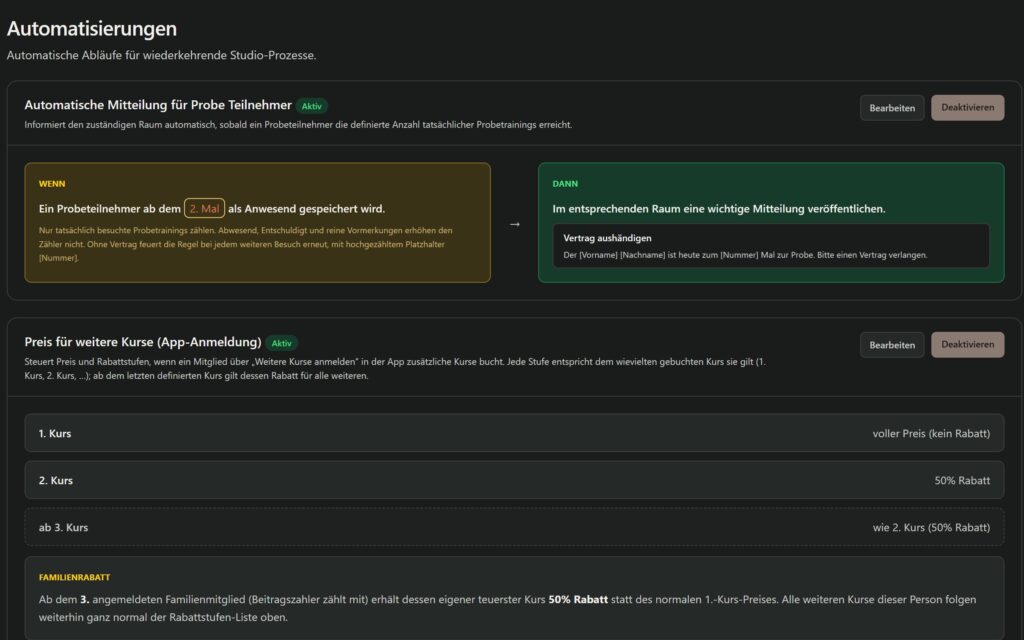This screenshot has height=640, width=1024.
Task: Select the 'ab 3. Kurs' dashed row
Action: (514, 527)
